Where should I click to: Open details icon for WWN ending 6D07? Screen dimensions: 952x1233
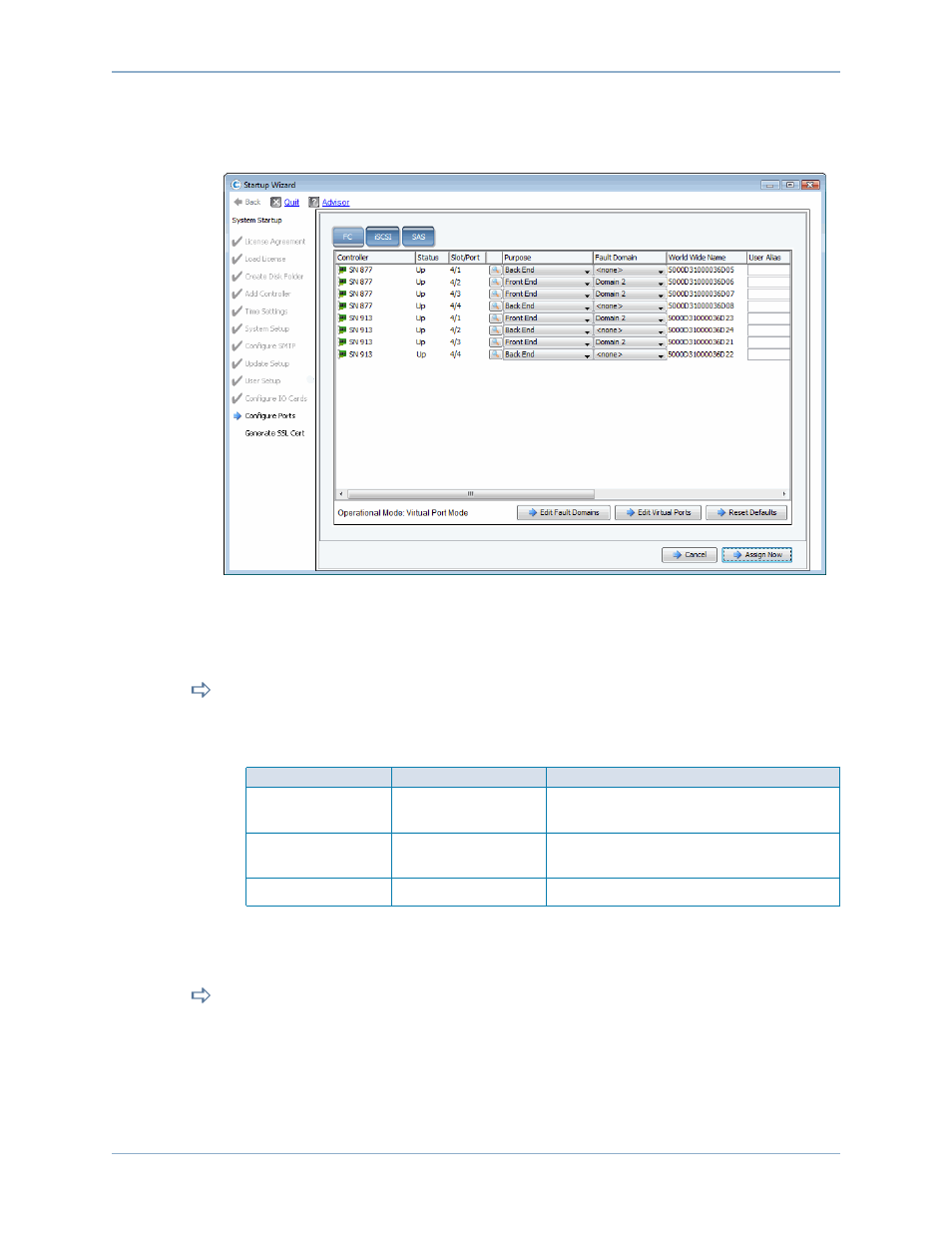pyautogui.click(x=495, y=294)
